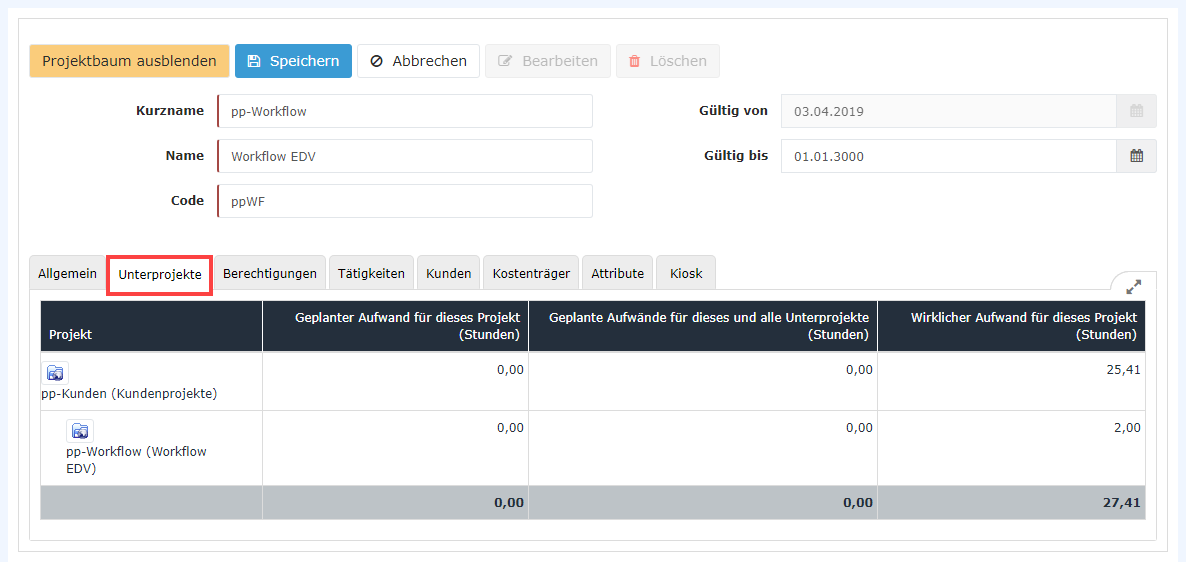Click the Kurzname field containing pp-Workflow

(405, 111)
